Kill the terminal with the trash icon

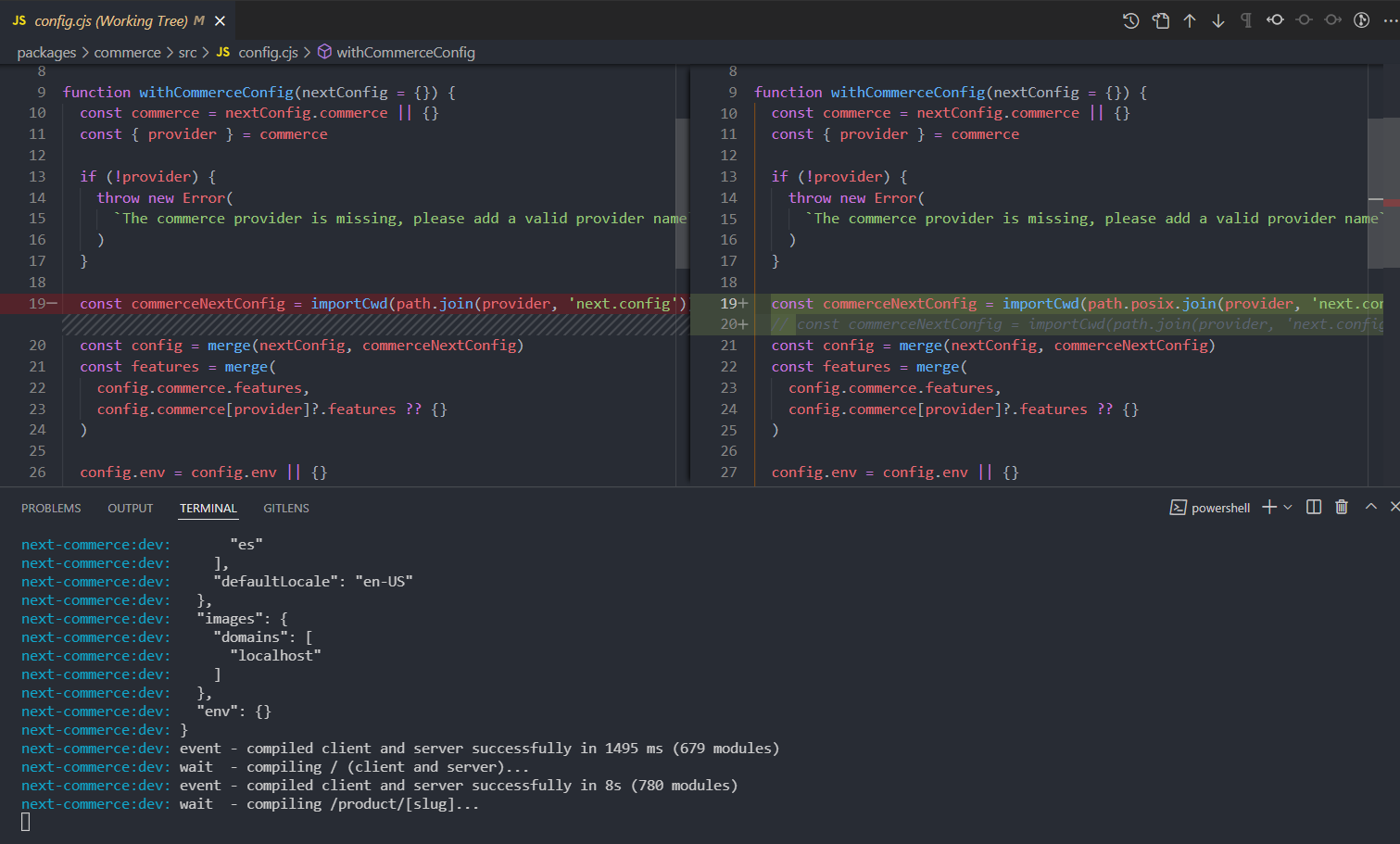[x=1342, y=507]
